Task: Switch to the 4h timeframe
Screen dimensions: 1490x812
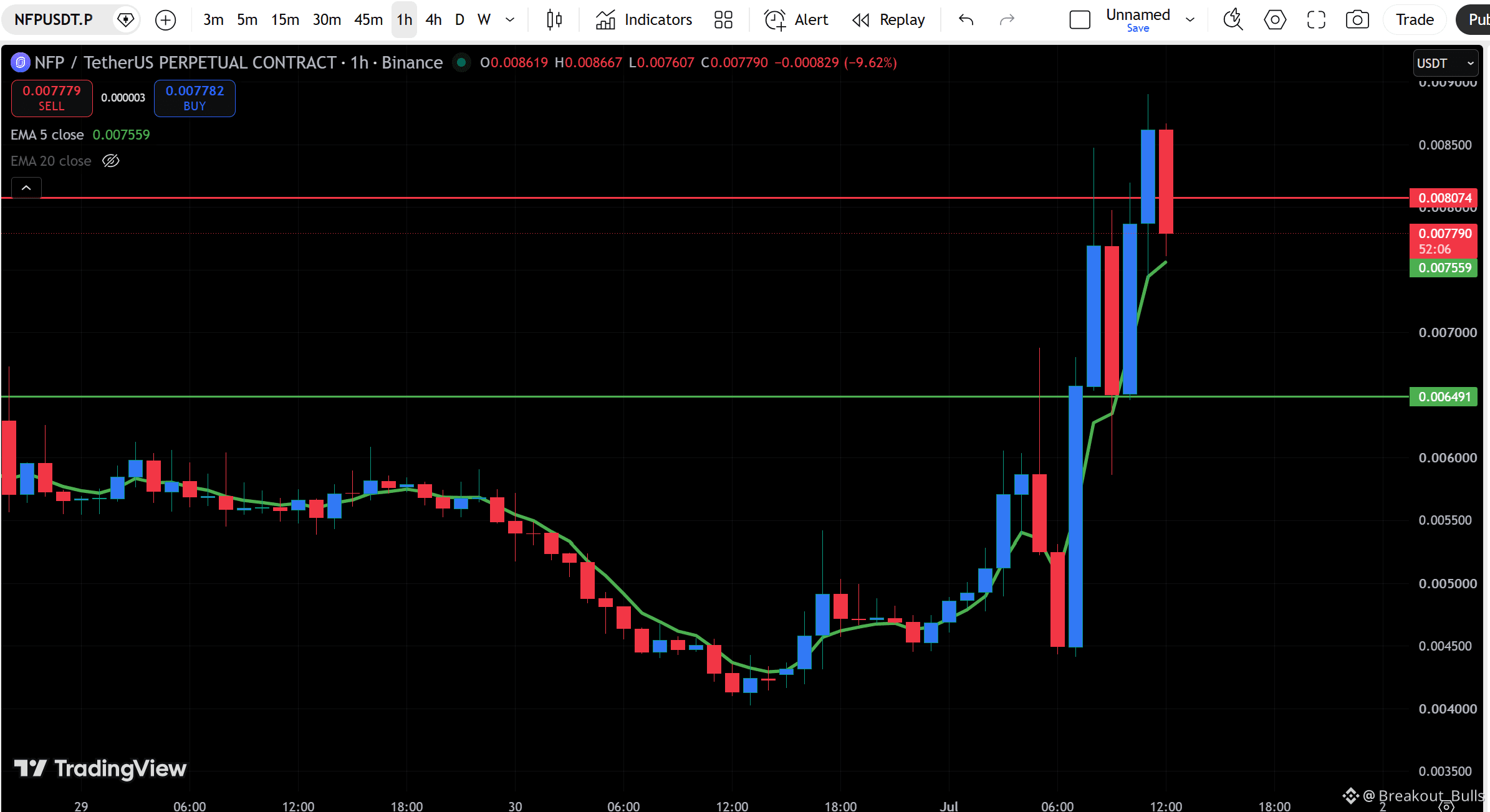Action: [x=433, y=20]
